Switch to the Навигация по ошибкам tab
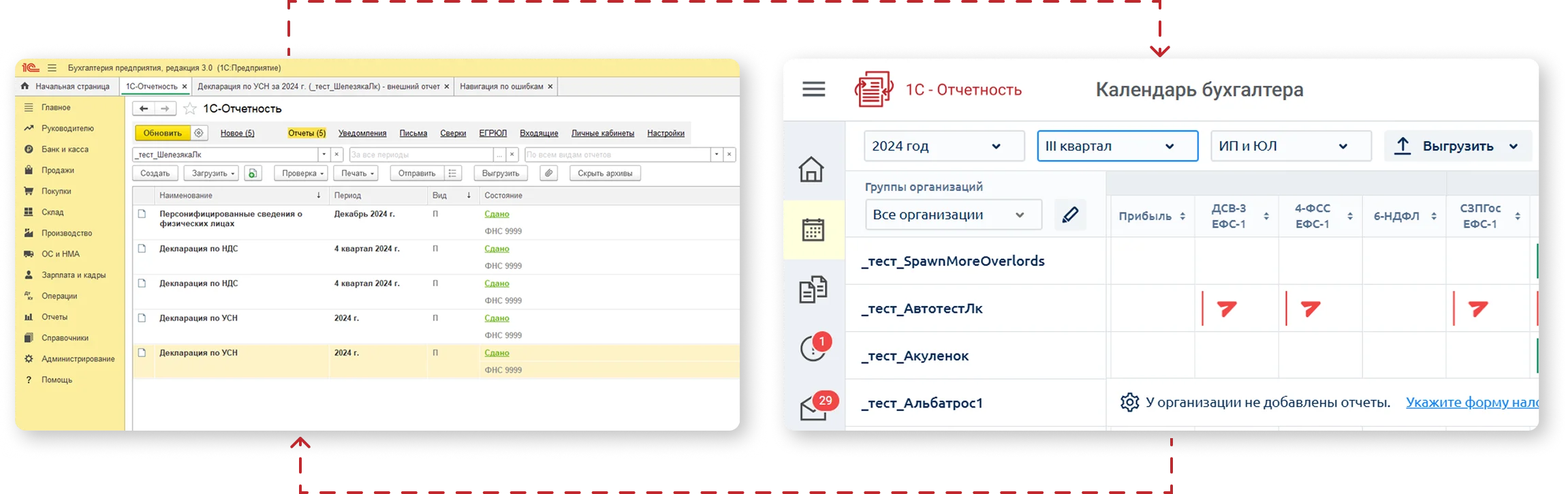Screen dimensions: 1568x494 (501, 87)
